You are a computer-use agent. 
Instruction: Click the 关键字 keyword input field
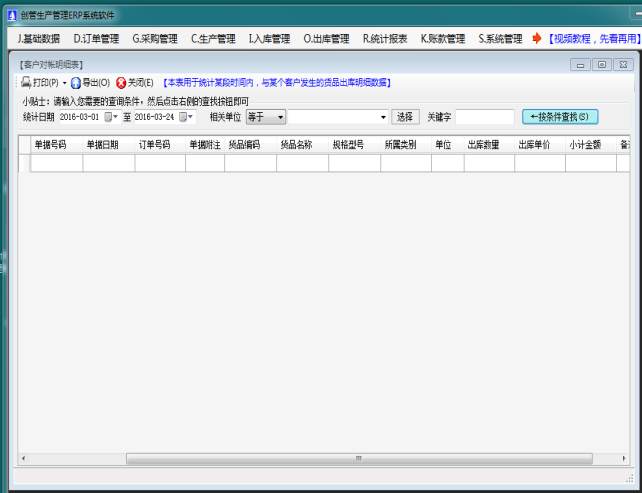tap(484, 117)
